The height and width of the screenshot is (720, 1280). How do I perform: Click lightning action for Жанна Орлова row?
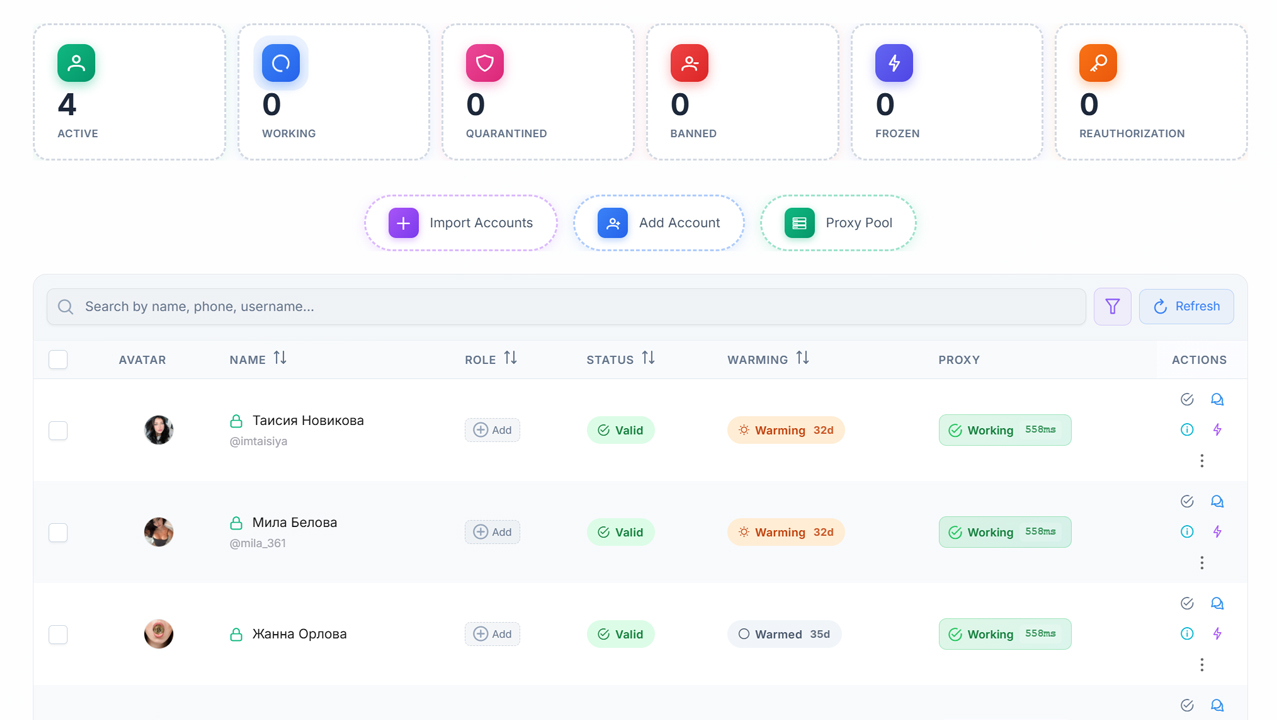pyautogui.click(x=1217, y=634)
